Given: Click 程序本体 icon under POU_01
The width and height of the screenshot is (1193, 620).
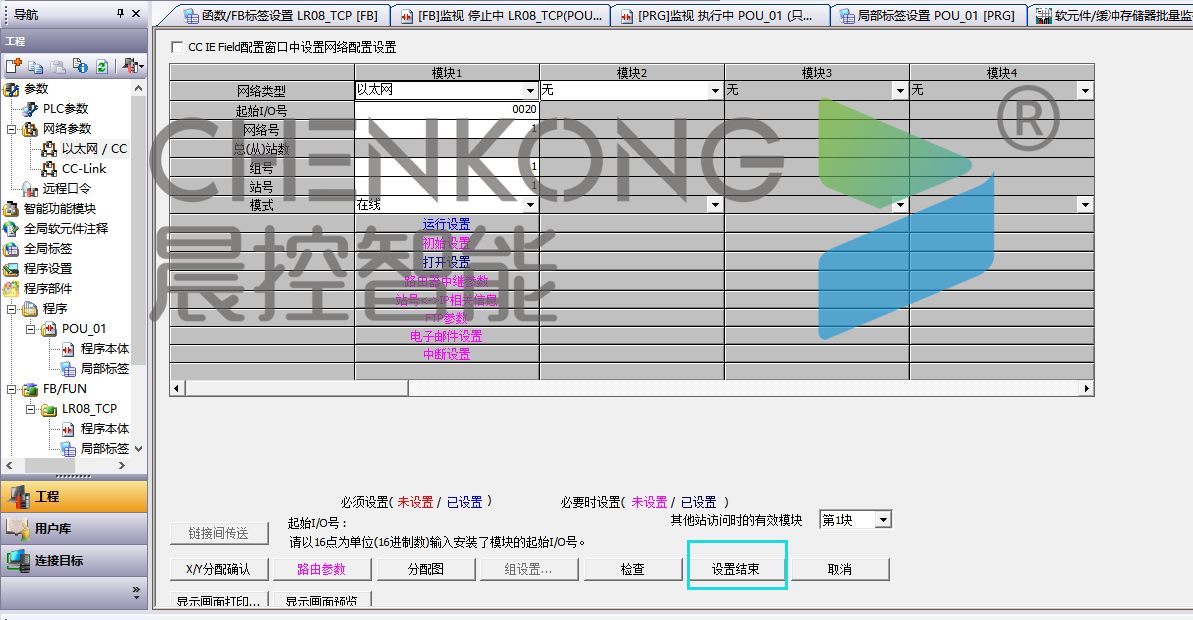Looking at the screenshot, I should pyautogui.click(x=68, y=348).
